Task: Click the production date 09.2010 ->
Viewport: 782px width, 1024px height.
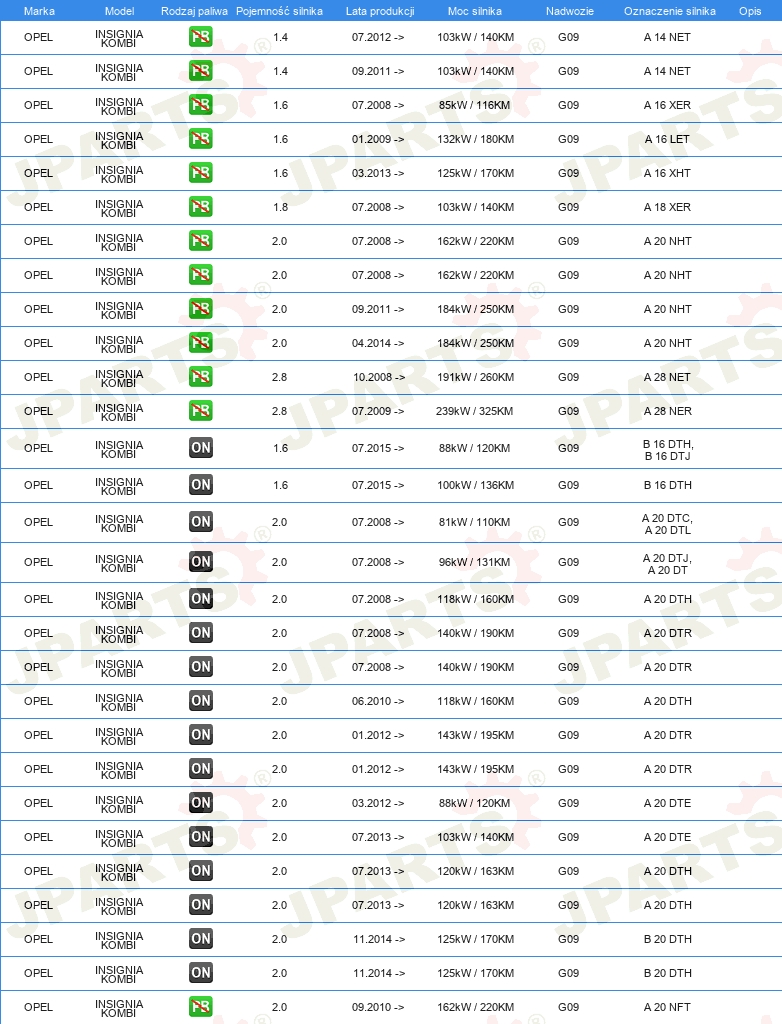Action: tap(378, 1007)
